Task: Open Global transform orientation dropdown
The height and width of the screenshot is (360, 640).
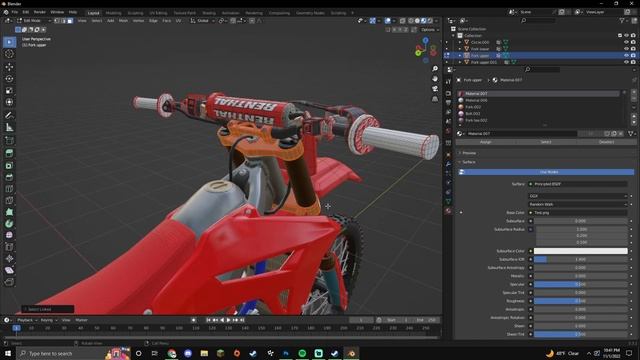Action: click(x=202, y=20)
